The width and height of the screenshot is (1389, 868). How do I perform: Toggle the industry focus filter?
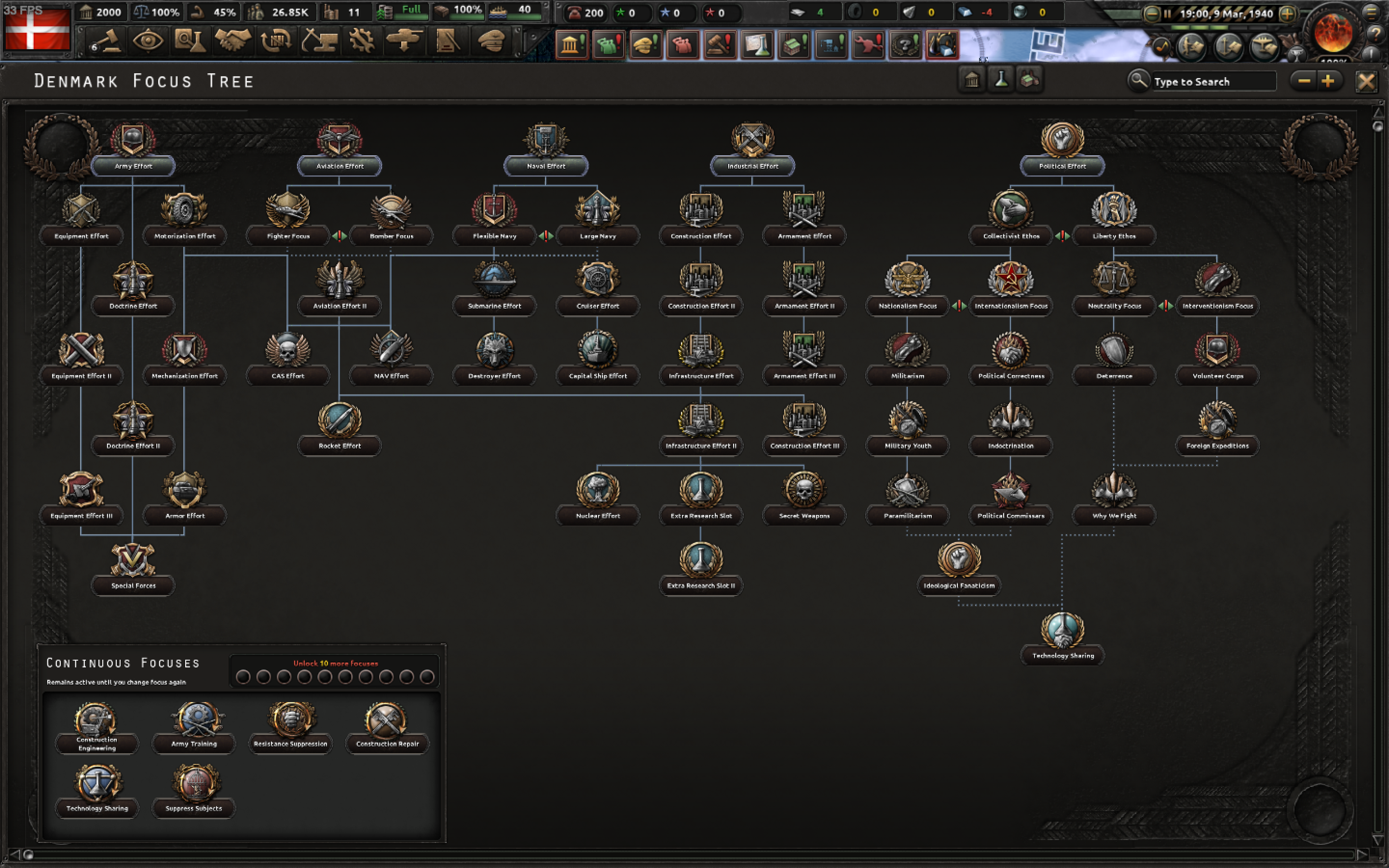[x=1030, y=80]
